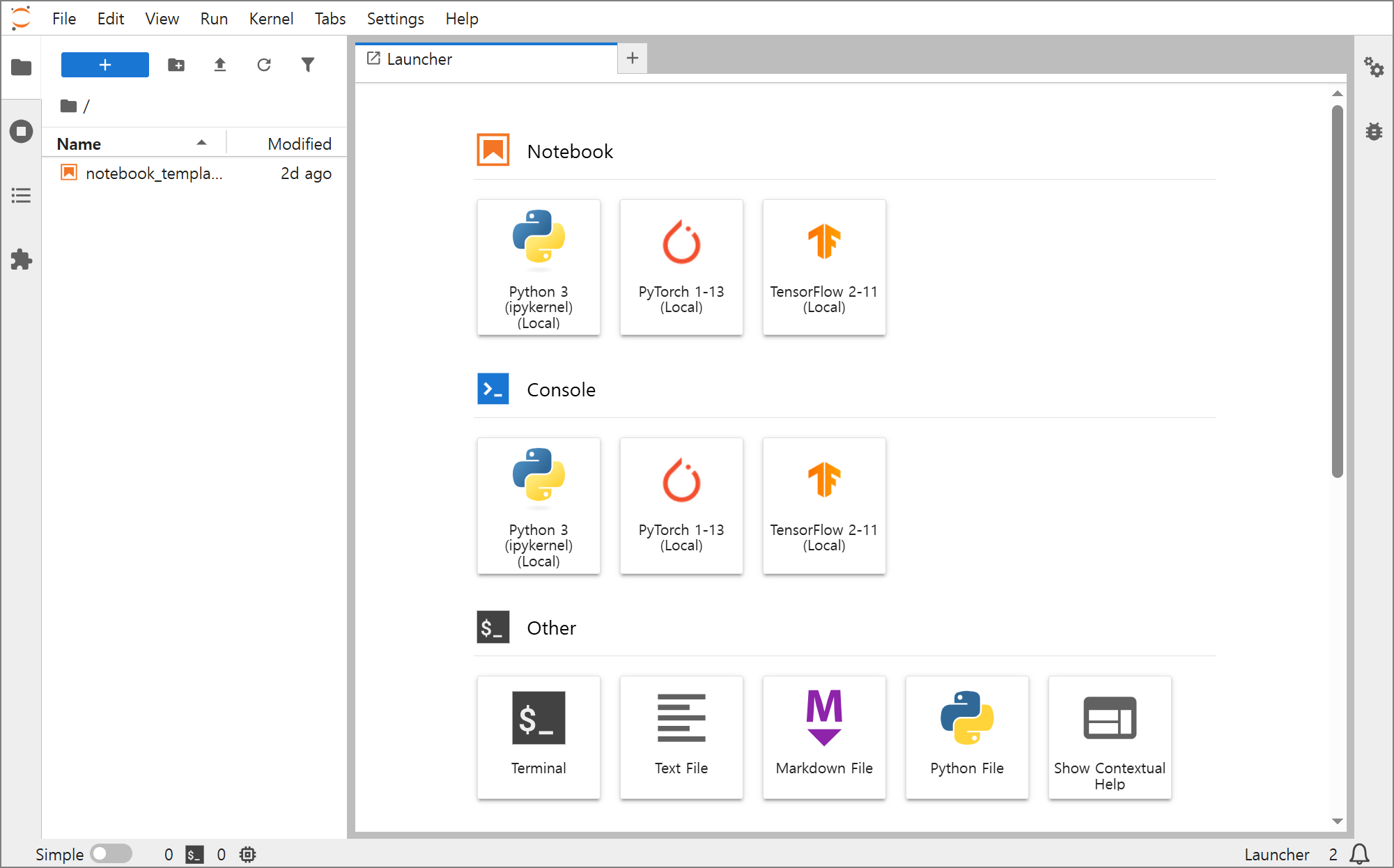The width and height of the screenshot is (1394, 868).
Task: Sort files by Name column arrow
Action: click(201, 143)
